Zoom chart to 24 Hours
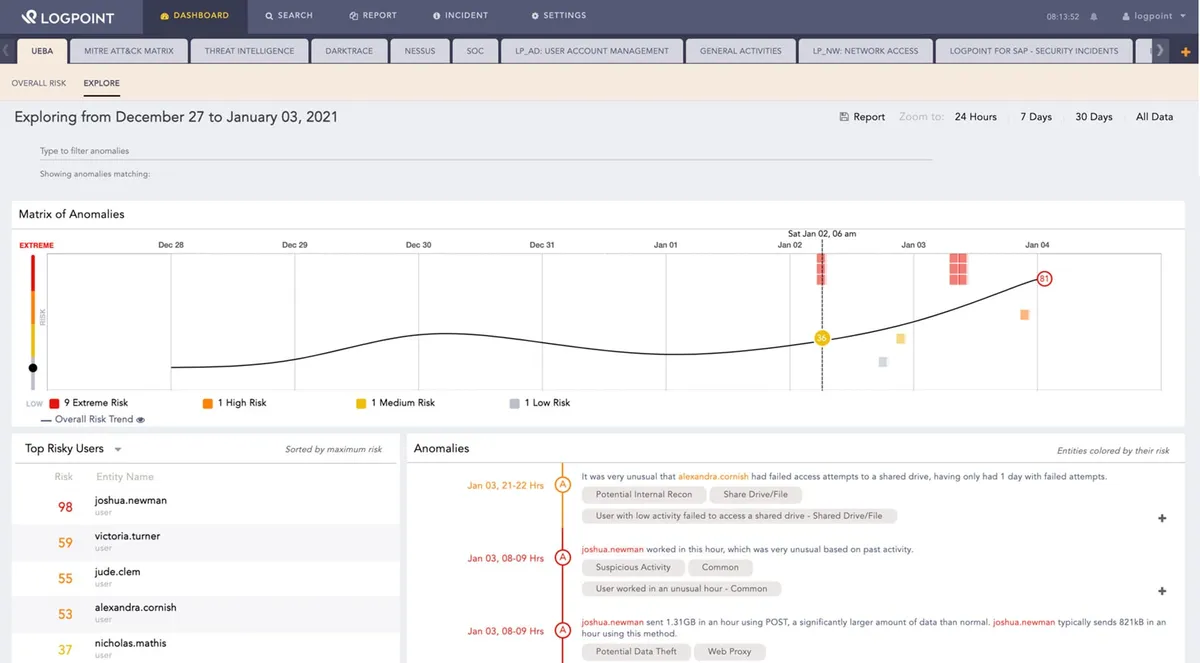 pos(975,117)
